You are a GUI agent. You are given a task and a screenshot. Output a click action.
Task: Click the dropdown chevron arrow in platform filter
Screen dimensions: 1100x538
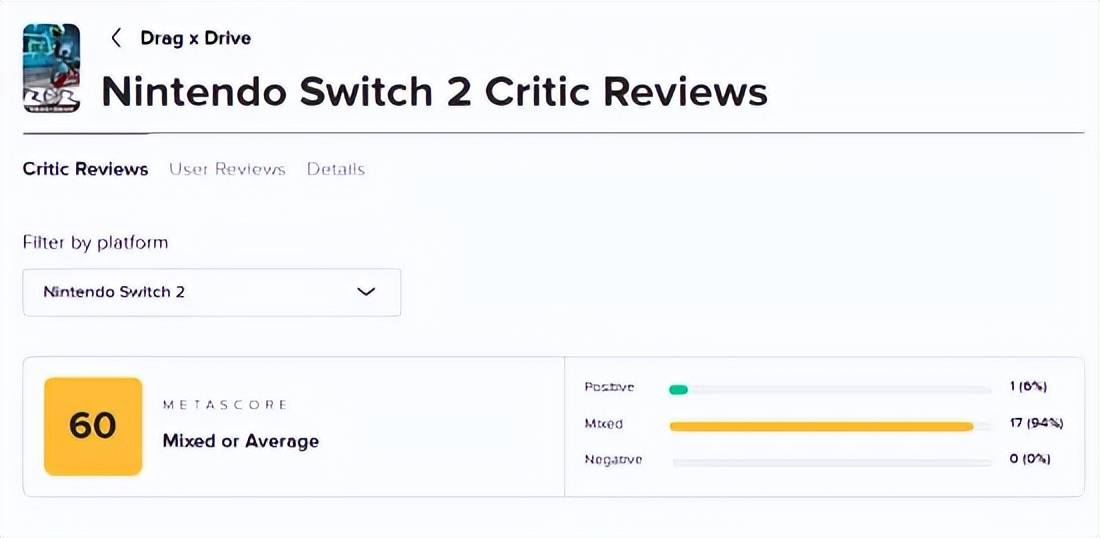pyautogui.click(x=366, y=292)
